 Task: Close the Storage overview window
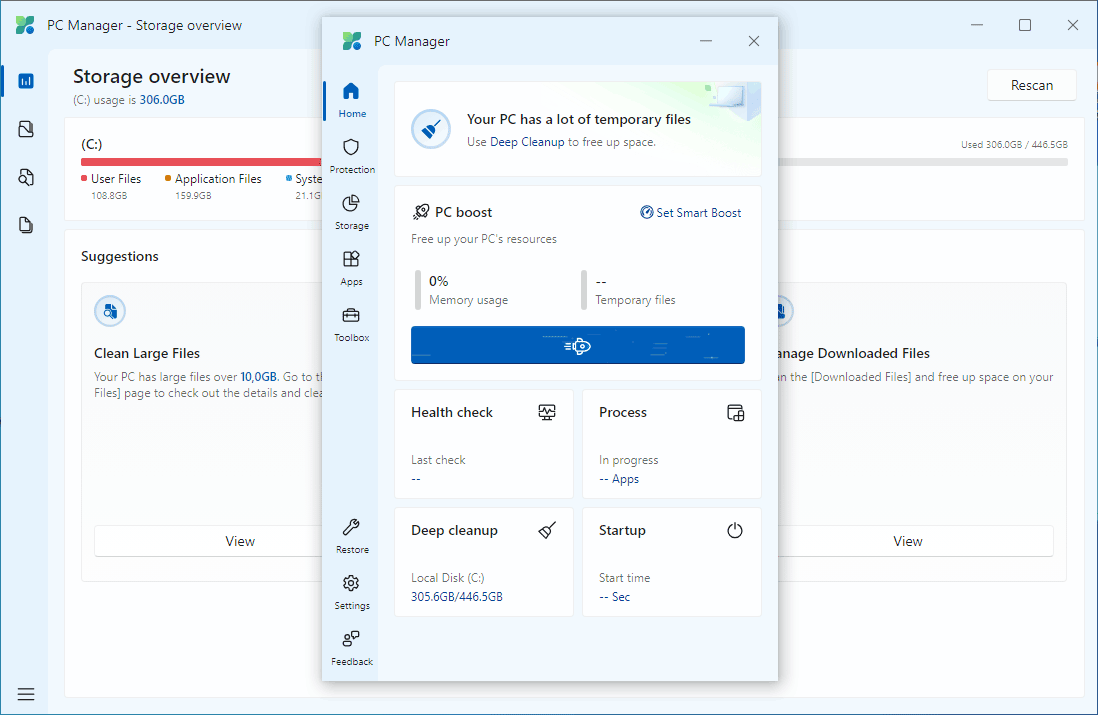point(1072,25)
